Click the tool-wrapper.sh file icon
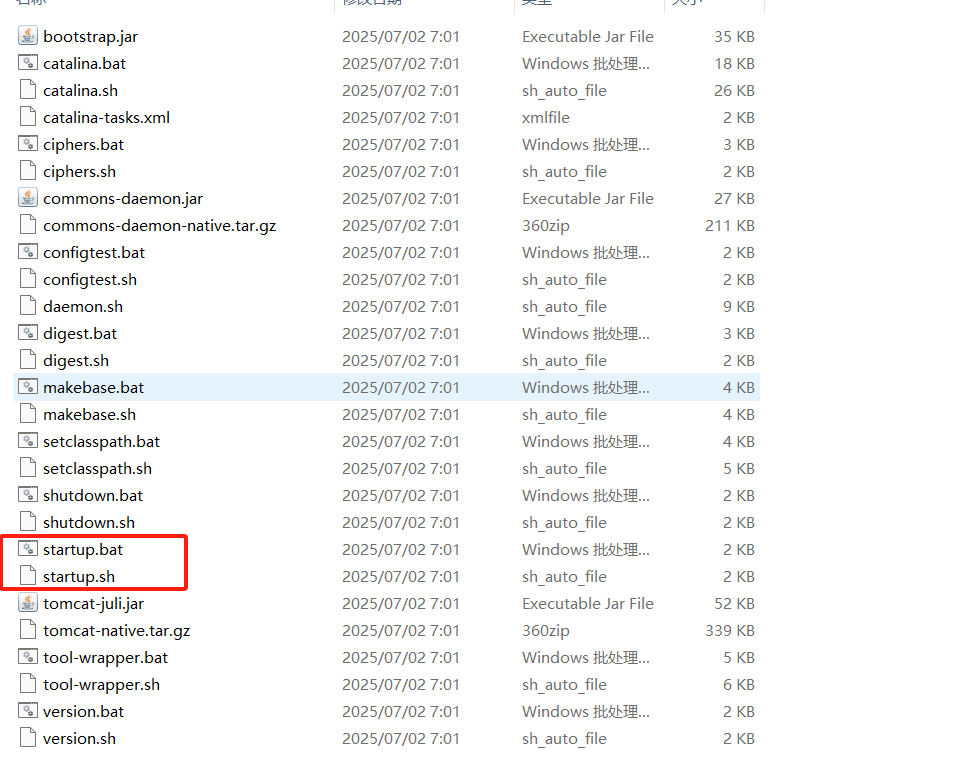The width and height of the screenshot is (956, 771). [x=28, y=684]
